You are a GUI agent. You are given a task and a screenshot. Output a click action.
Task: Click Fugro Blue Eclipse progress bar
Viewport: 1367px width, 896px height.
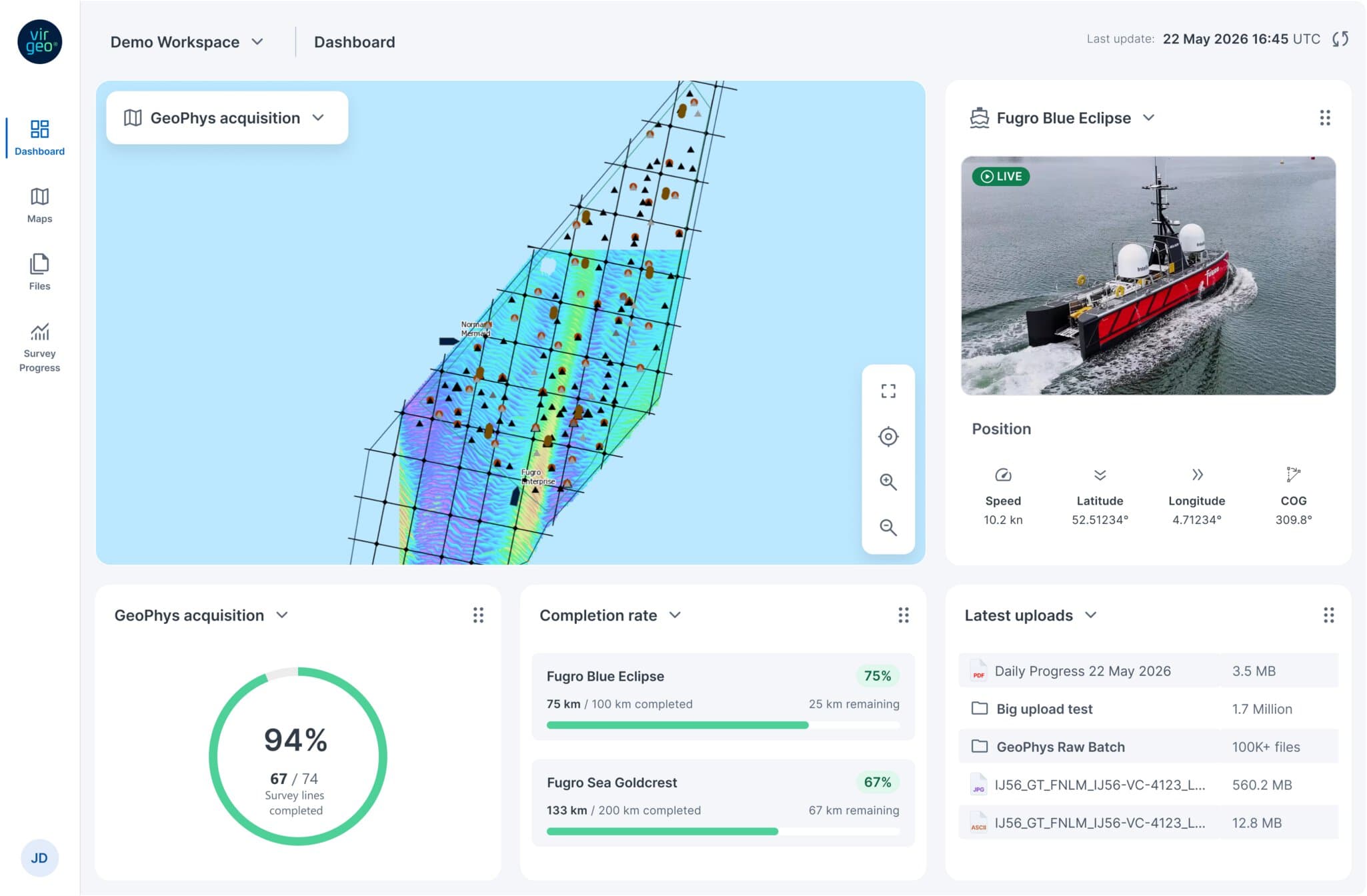(723, 725)
